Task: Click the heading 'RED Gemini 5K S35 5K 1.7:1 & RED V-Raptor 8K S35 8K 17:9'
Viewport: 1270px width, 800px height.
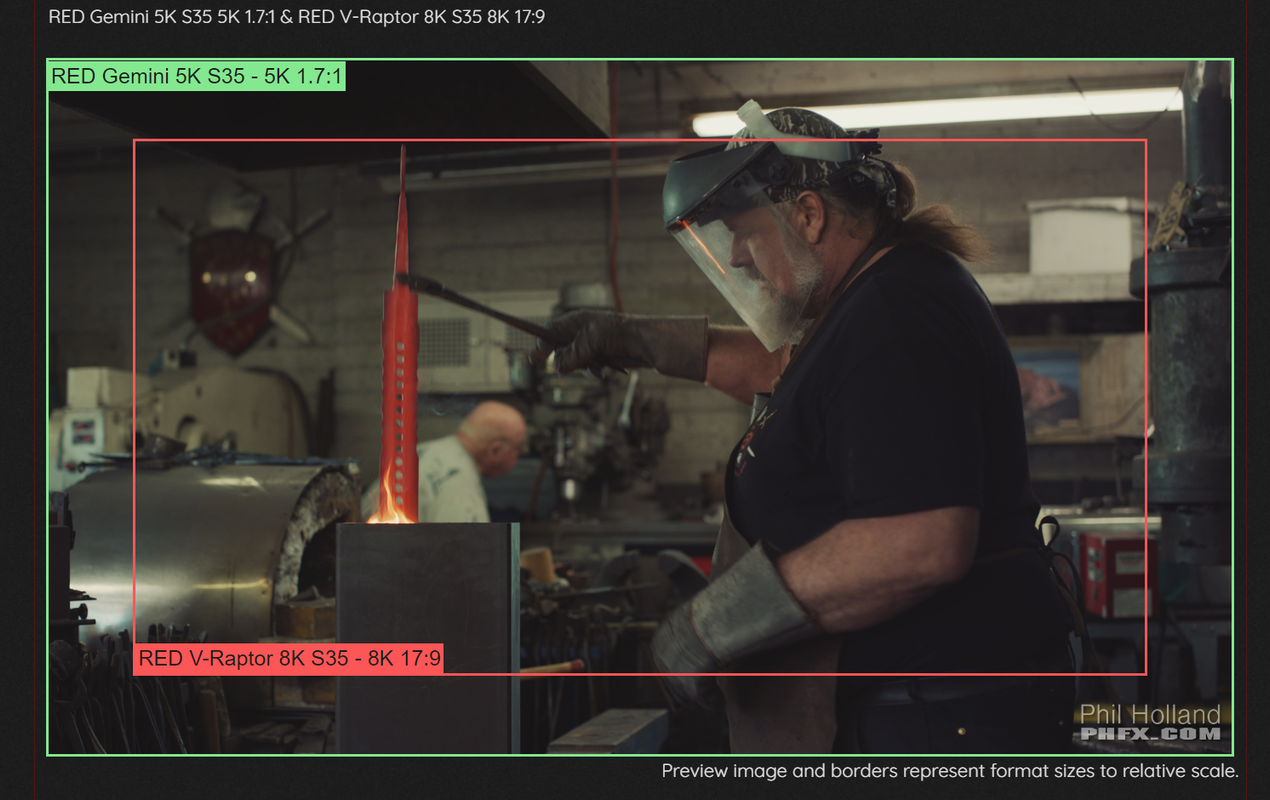Action: [x=297, y=17]
